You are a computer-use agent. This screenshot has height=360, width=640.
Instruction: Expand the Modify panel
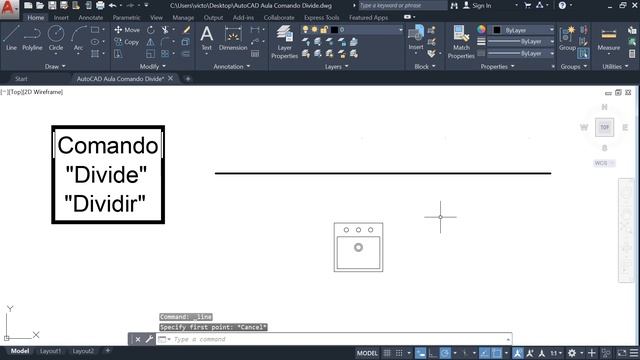coord(153,66)
